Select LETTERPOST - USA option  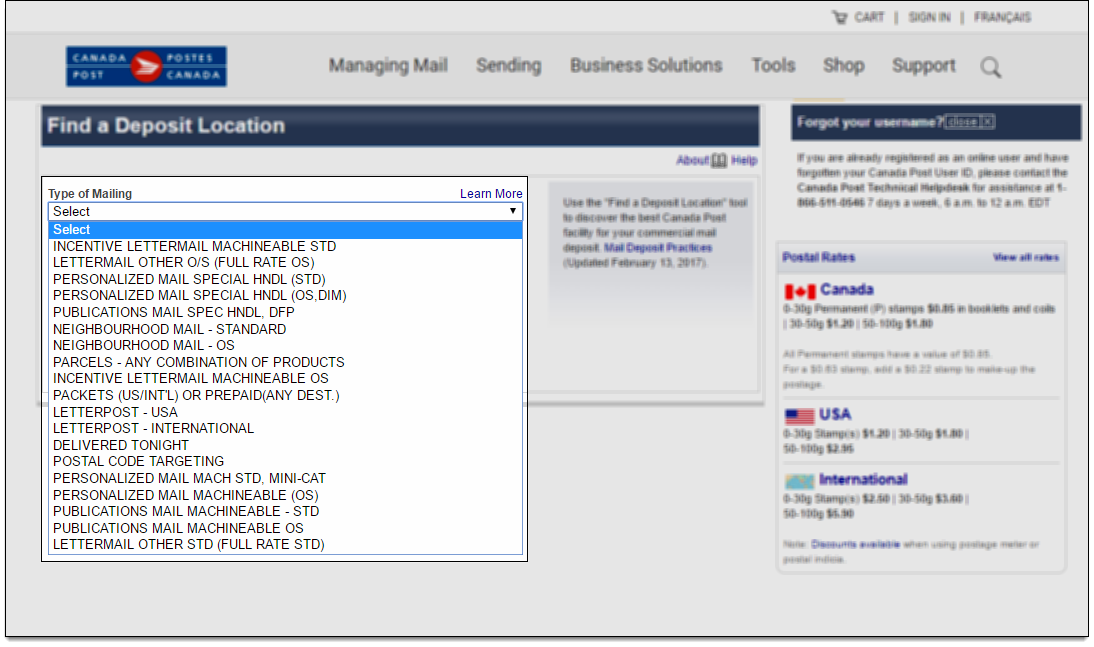285,412
